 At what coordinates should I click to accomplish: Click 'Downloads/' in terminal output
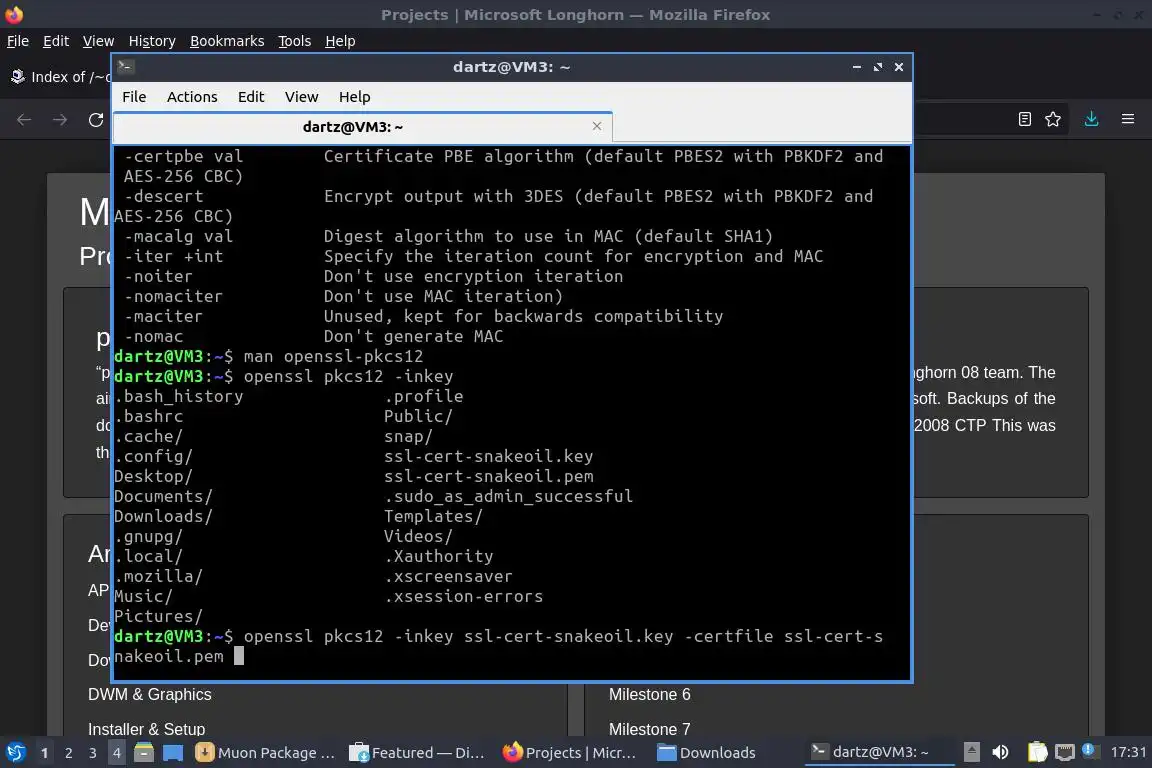coord(163,516)
